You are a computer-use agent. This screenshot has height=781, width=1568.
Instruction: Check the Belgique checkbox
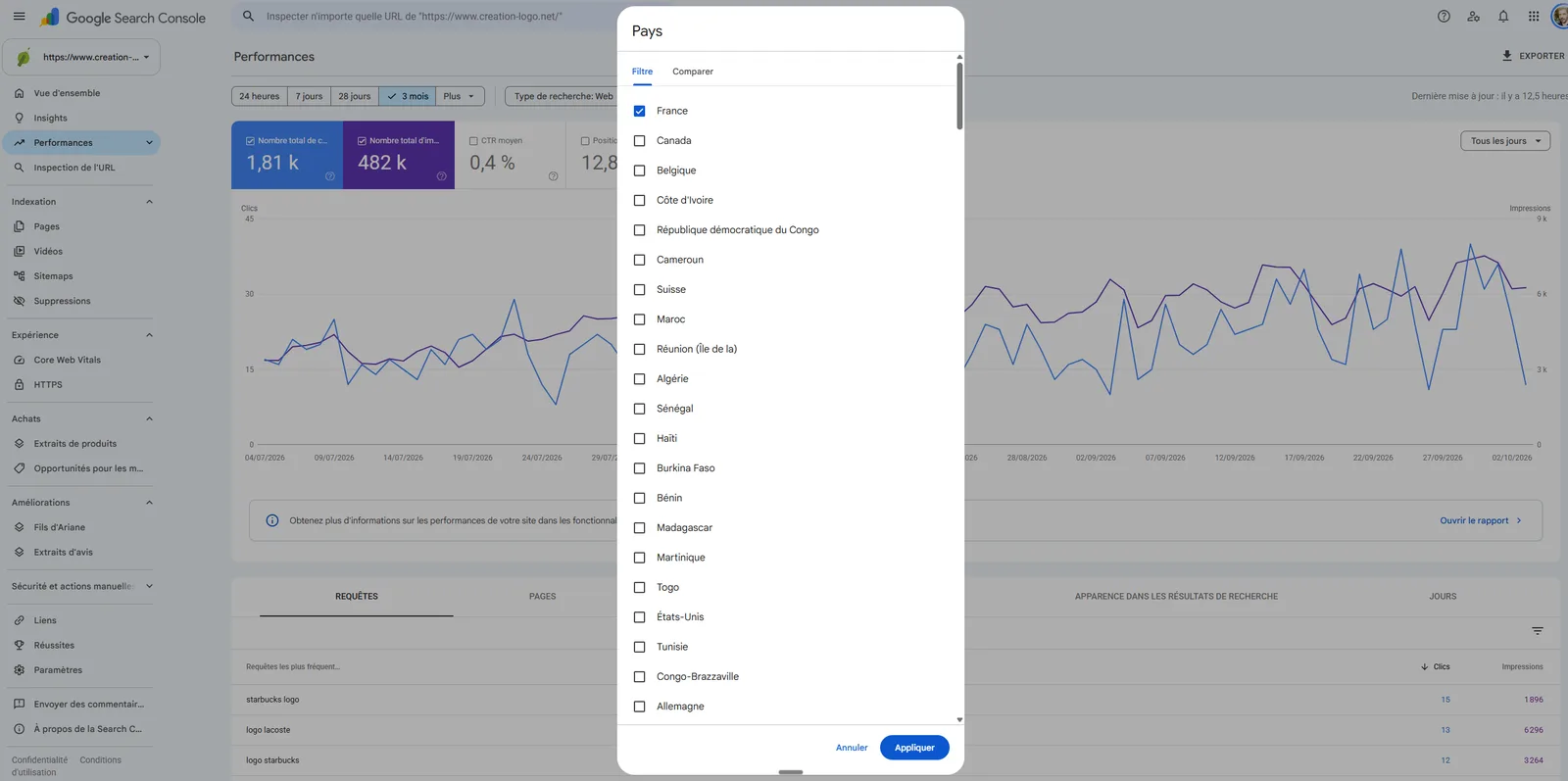click(639, 171)
